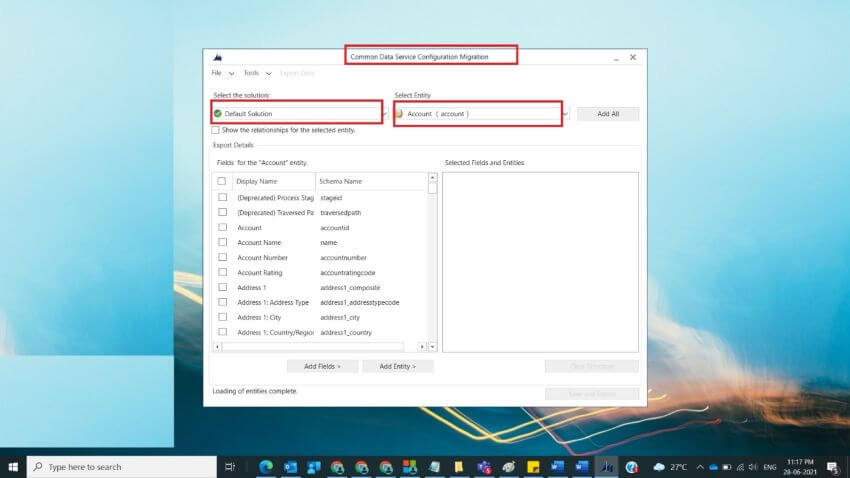Click the entity icon beside Account ( account )
Image resolution: width=850 pixels, height=478 pixels.
point(400,114)
